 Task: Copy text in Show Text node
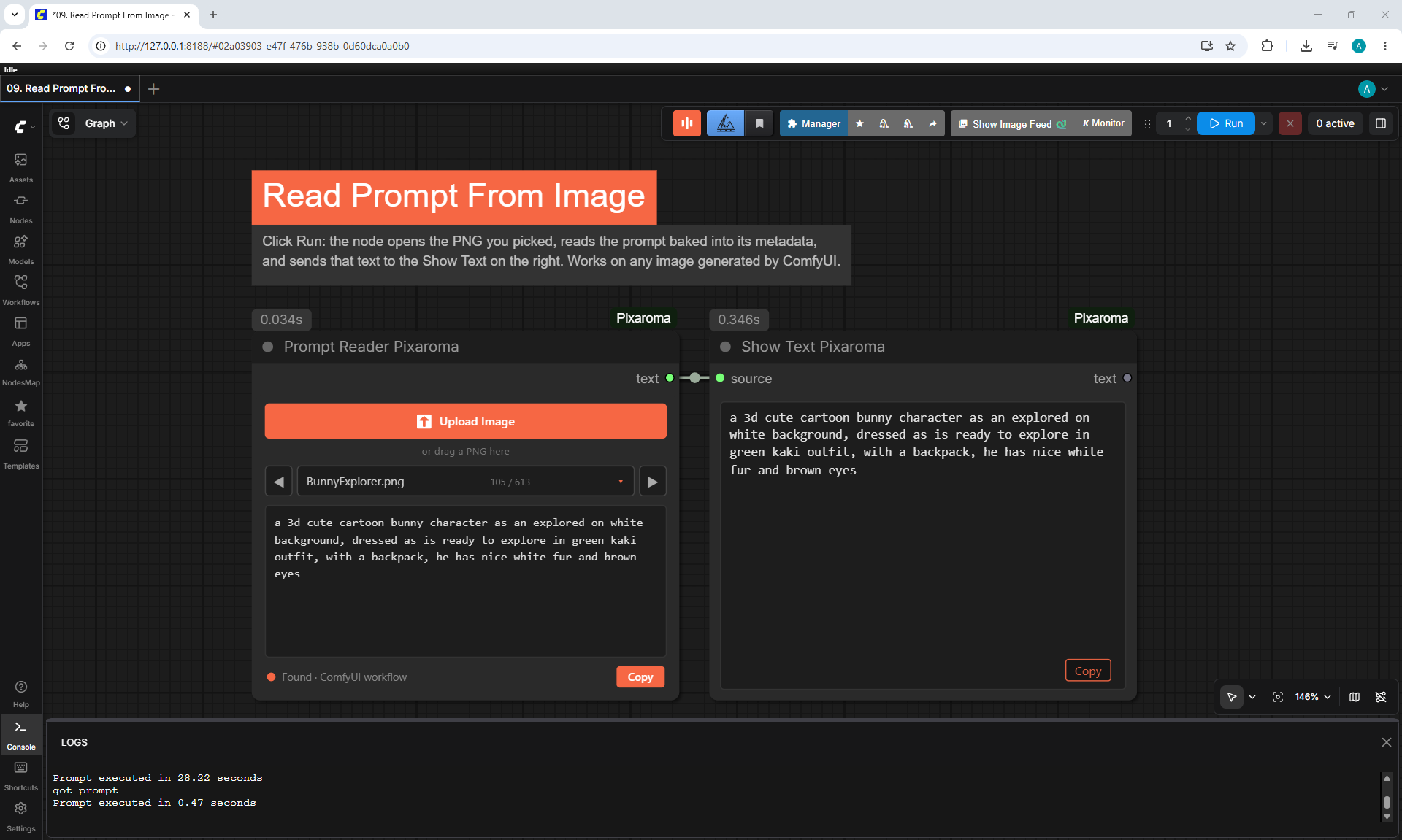tap(1088, 670)
